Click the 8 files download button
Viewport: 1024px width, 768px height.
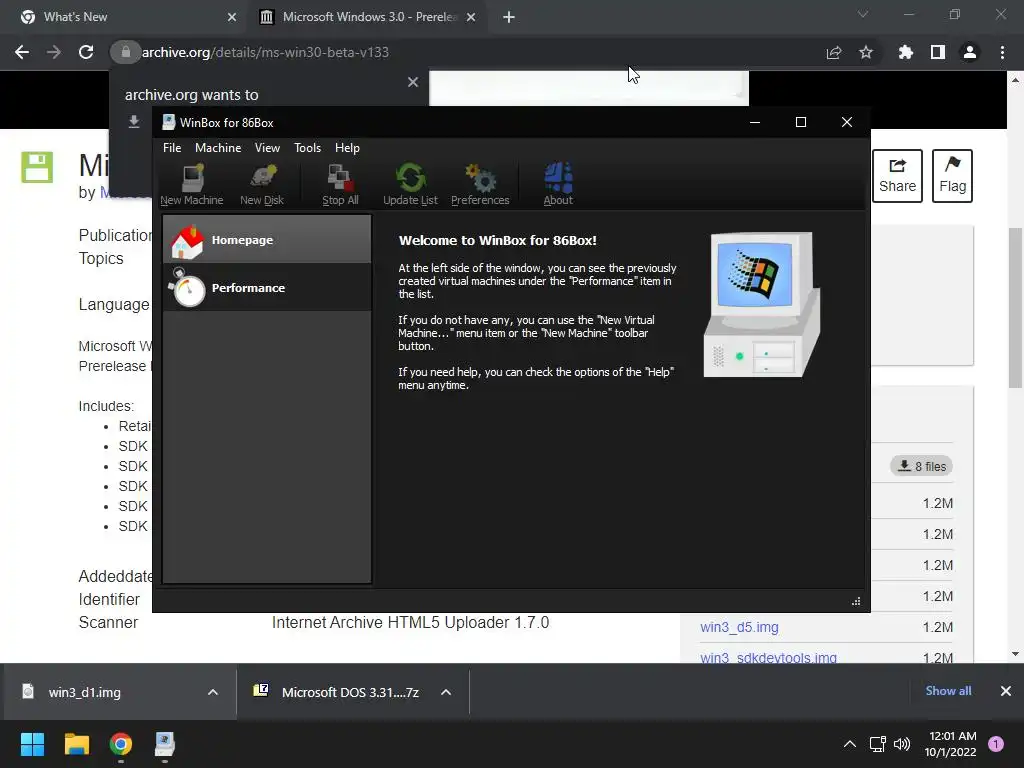922,466
